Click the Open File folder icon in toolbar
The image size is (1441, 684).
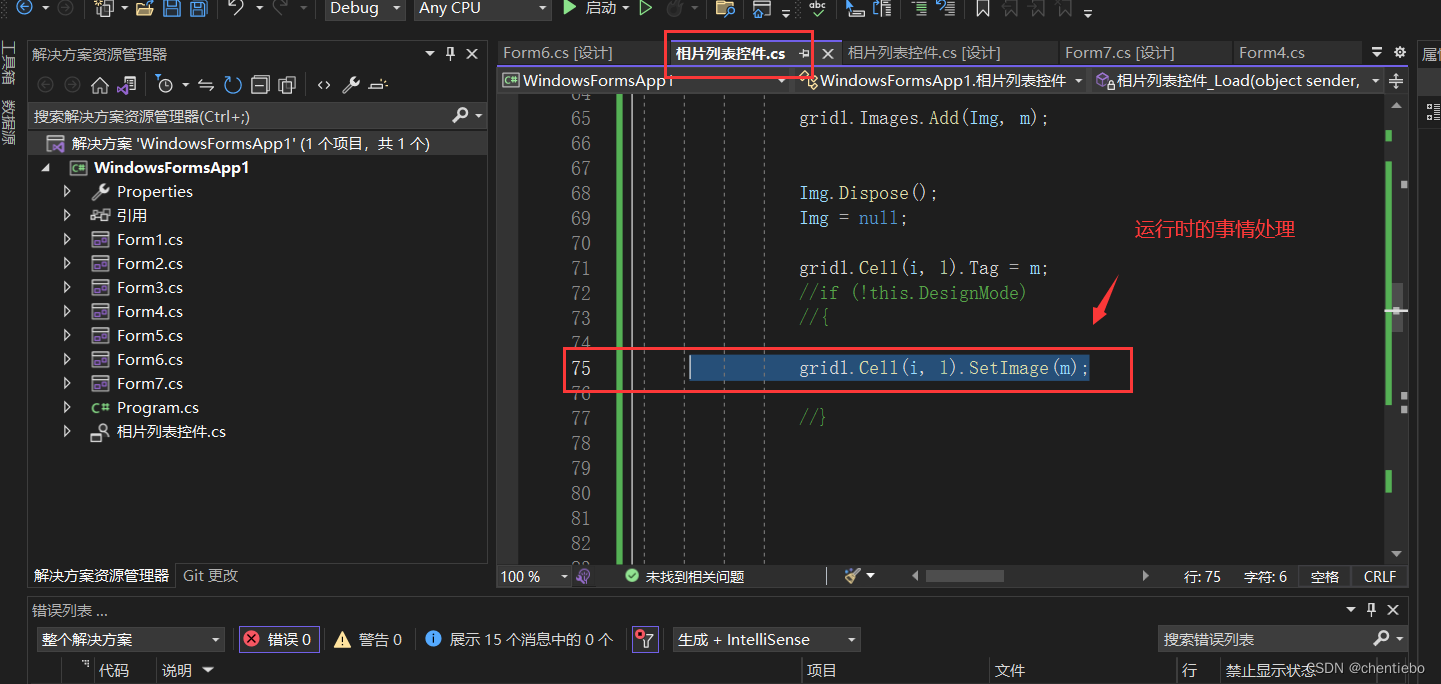click(x=144, y=8)
